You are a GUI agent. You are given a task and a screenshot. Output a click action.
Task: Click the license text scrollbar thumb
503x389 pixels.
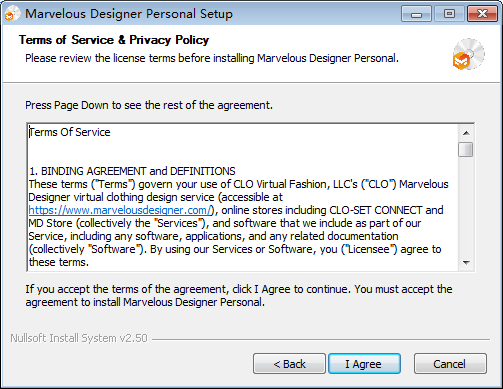point(466,149)
